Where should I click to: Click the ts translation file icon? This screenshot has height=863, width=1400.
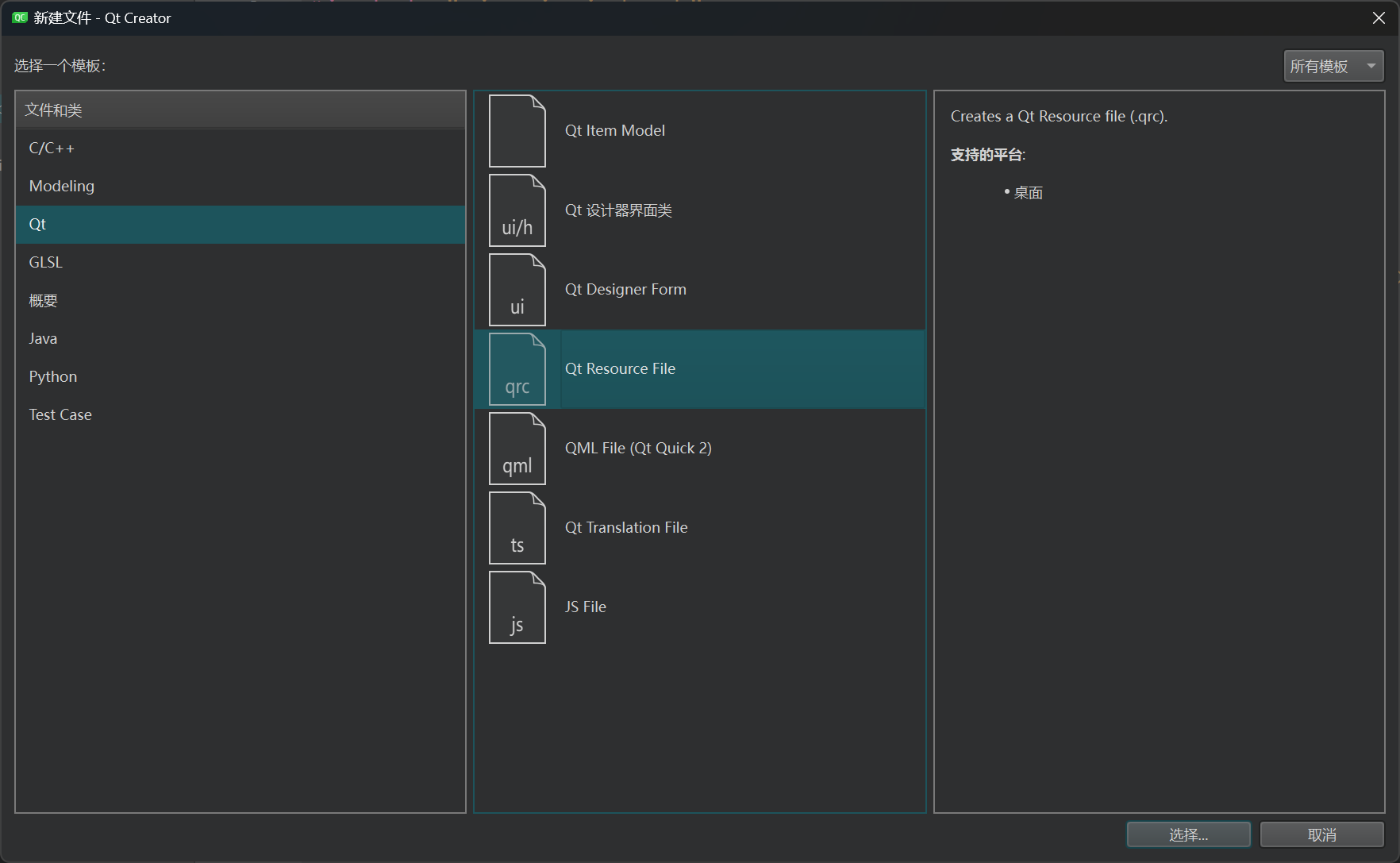(x=517, y=528)
